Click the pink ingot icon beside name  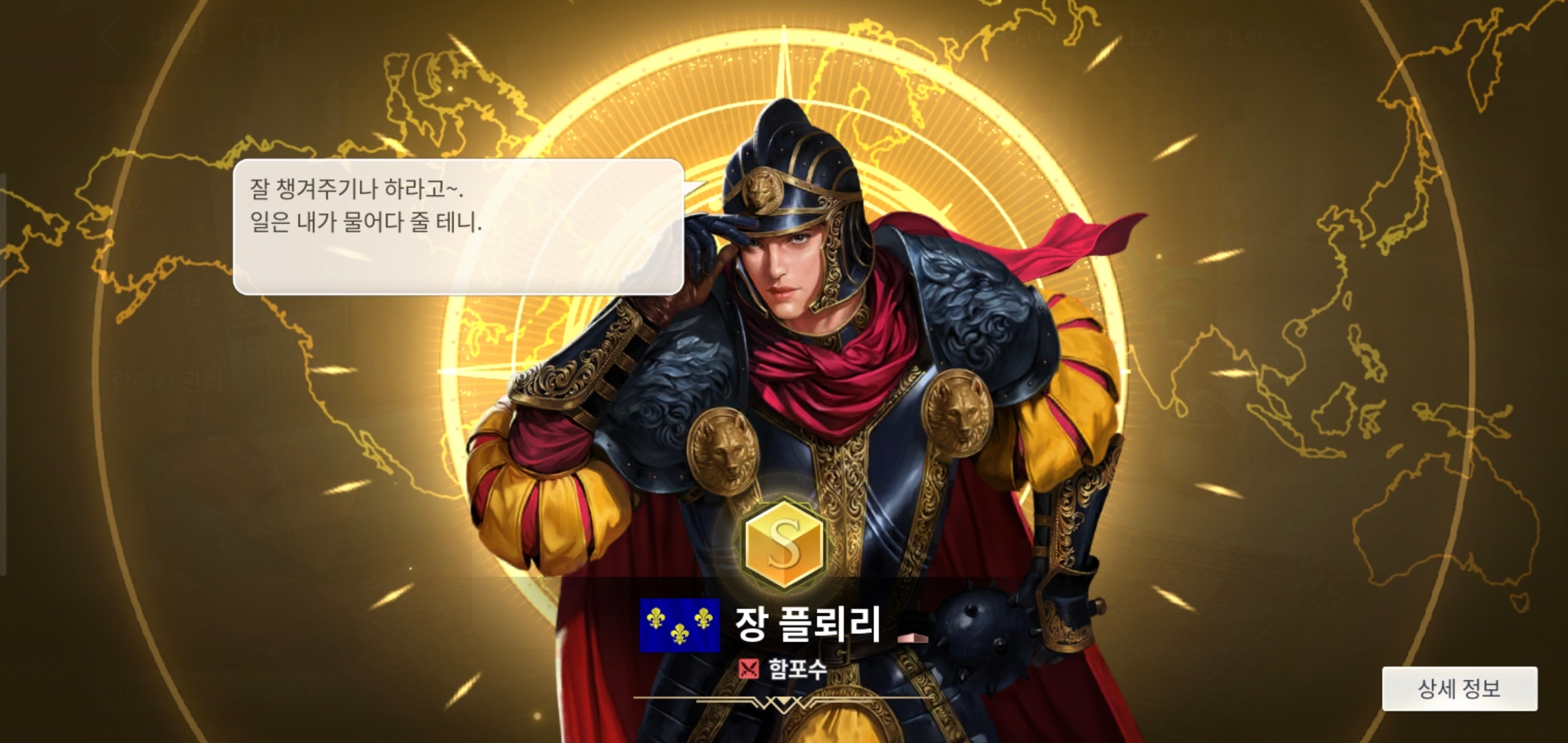pyautogui.click(x=913, y=637)
